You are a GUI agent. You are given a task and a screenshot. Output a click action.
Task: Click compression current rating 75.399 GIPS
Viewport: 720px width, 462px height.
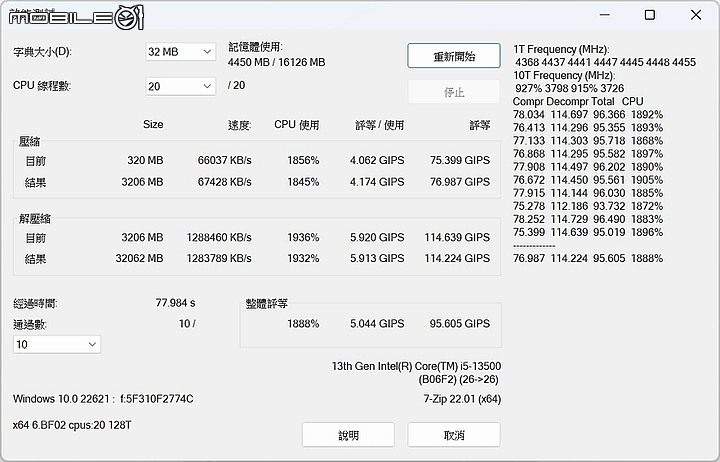tap(460, 160)
